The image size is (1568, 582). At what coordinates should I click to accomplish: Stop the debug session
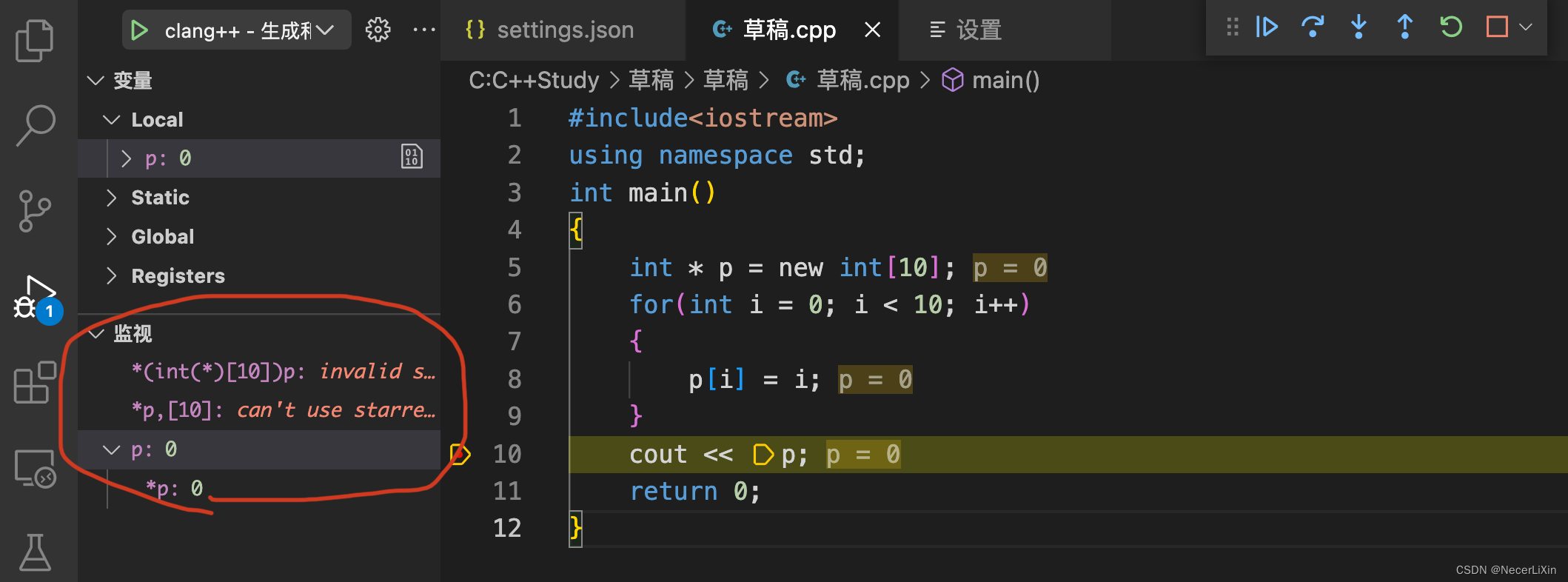pyautogui.click(x=1497, y=27)
